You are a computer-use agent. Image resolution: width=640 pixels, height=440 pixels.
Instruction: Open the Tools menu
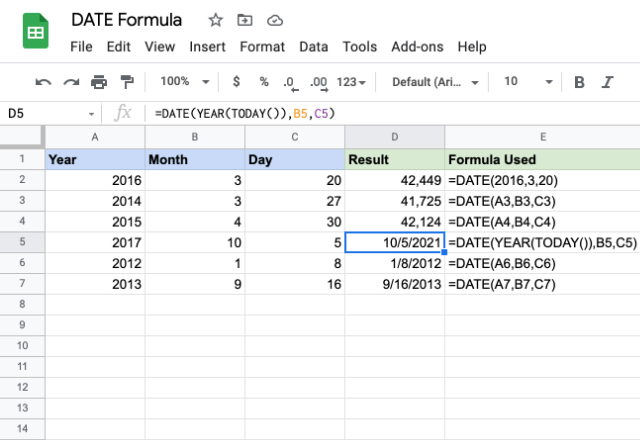[x=360, y=47]
